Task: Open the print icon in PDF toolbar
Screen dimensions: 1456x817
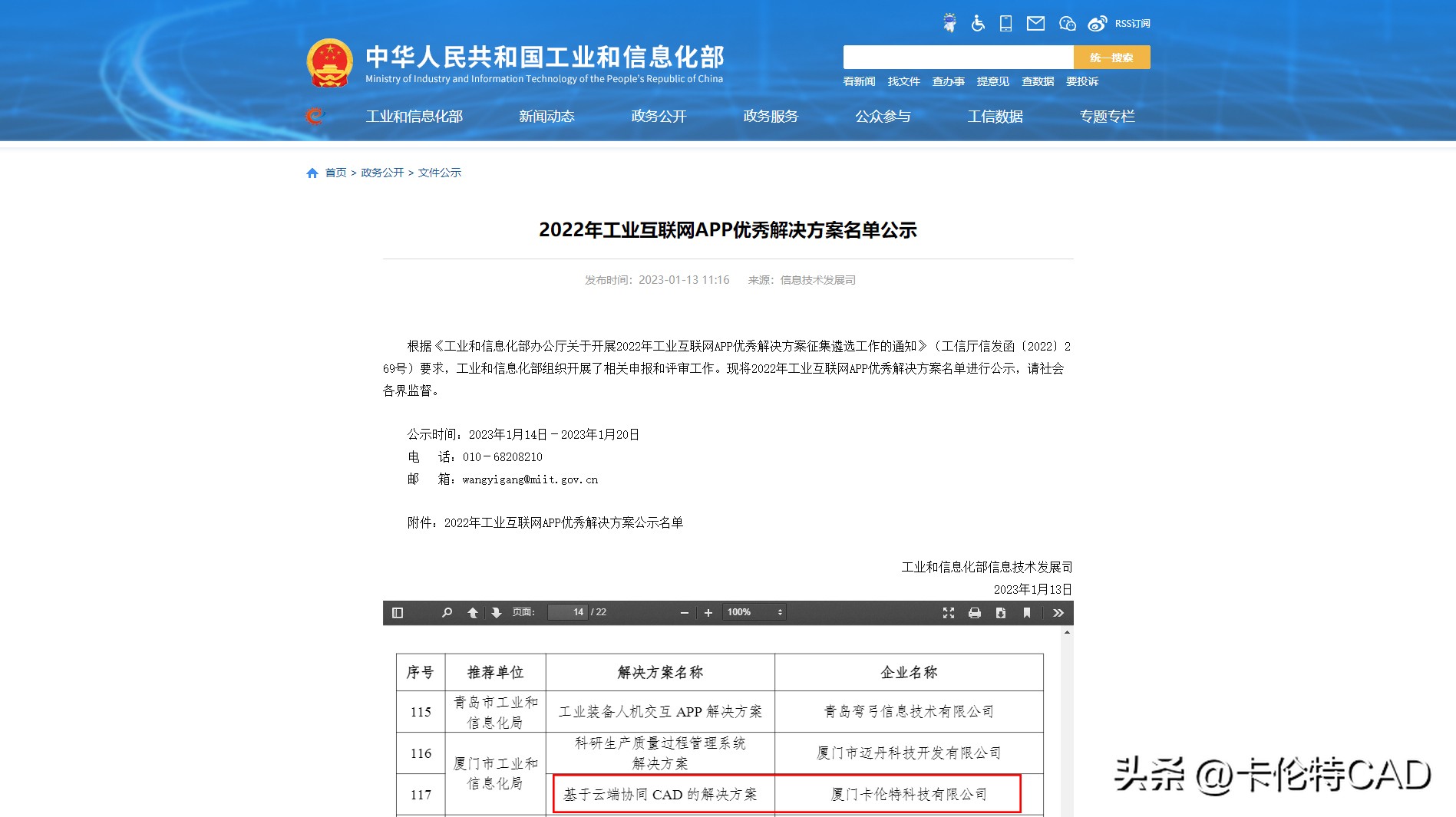Action: pyautogui.click(x=975, y=612)
